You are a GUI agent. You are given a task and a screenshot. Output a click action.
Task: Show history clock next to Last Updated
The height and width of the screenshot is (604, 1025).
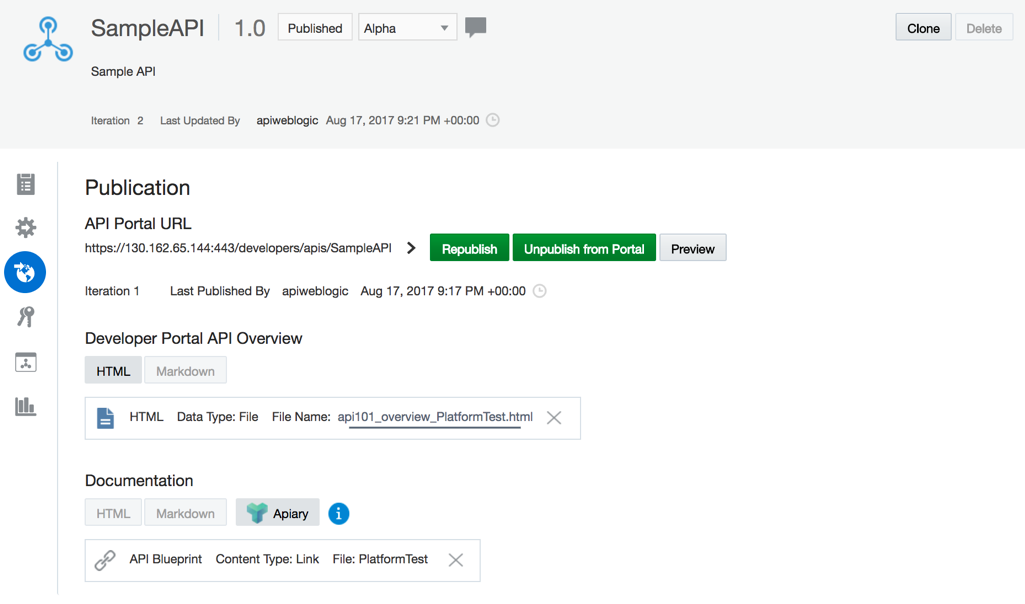(x=493, y=120)
